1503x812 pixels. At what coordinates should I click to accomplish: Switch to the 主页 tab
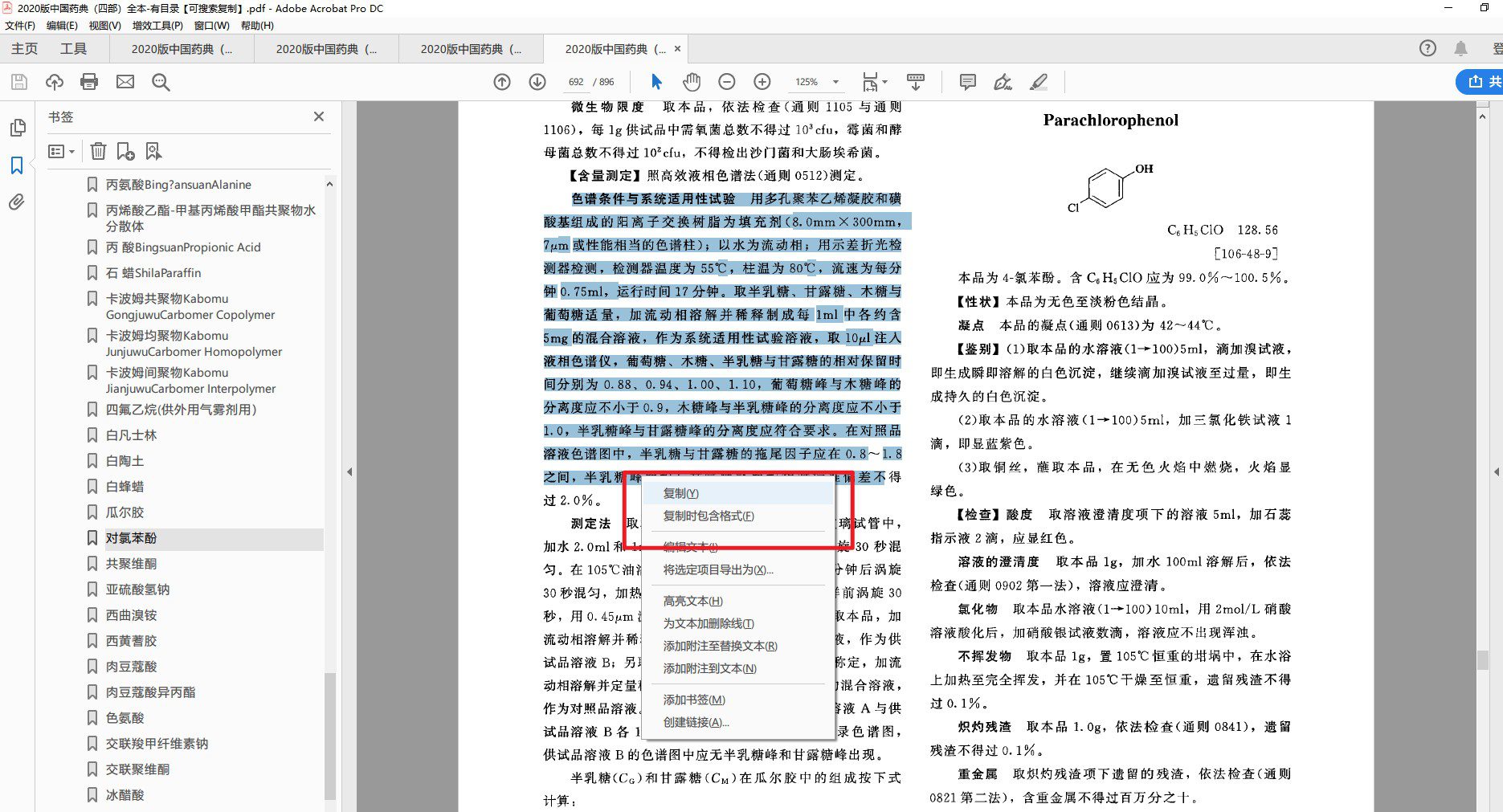(x=24, y=49)
